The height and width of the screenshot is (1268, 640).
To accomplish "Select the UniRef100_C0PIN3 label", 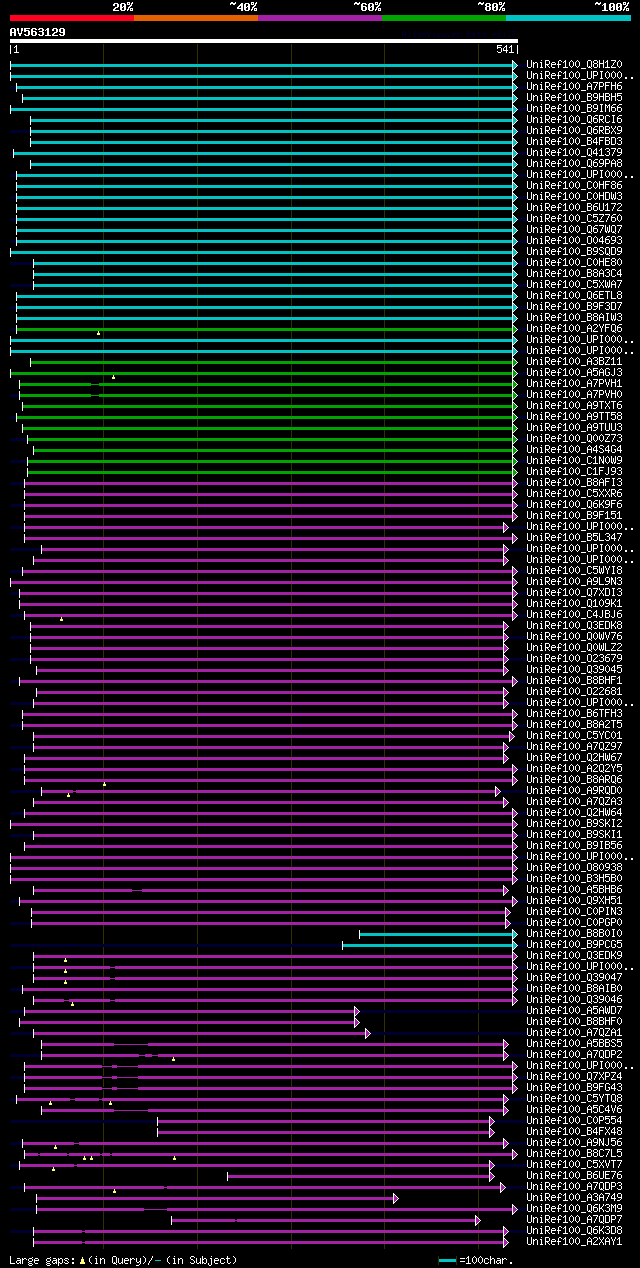I will [574, 912].
